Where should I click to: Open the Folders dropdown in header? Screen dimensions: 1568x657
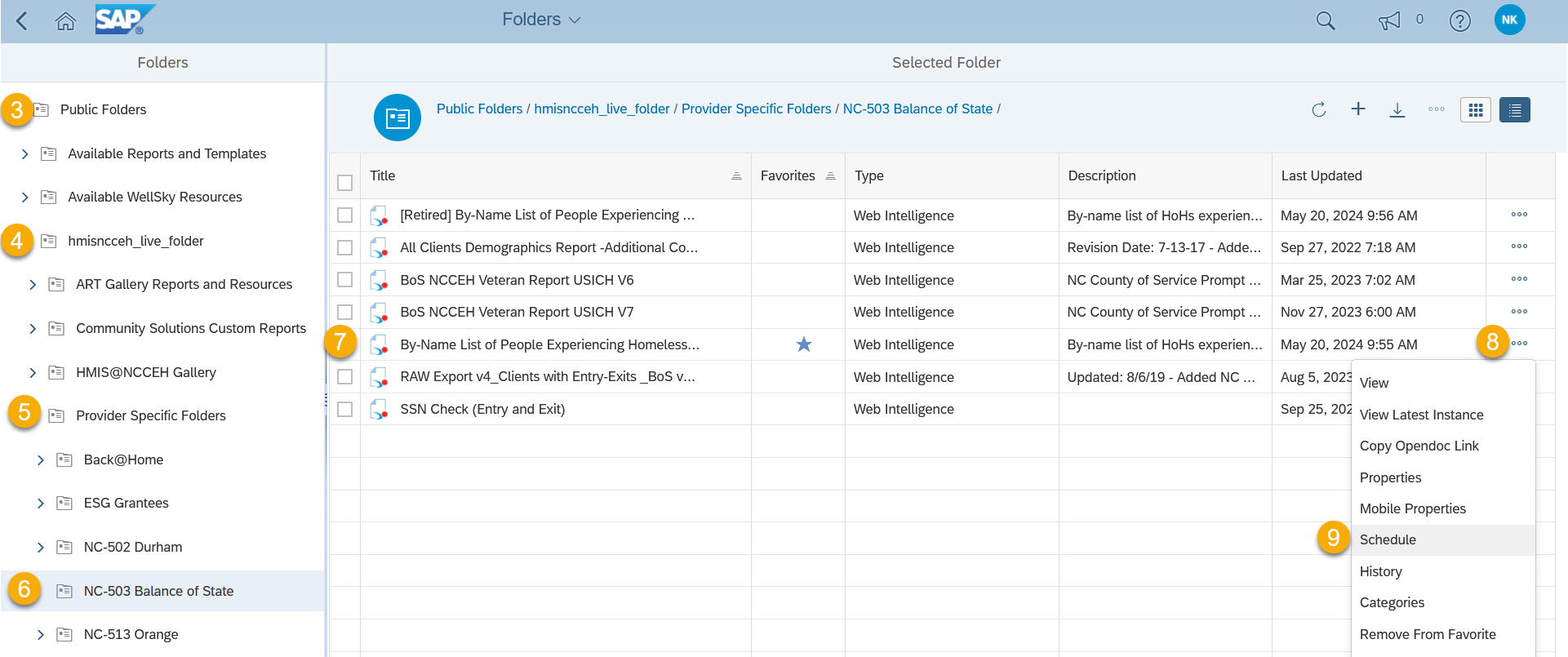[541, 20]
